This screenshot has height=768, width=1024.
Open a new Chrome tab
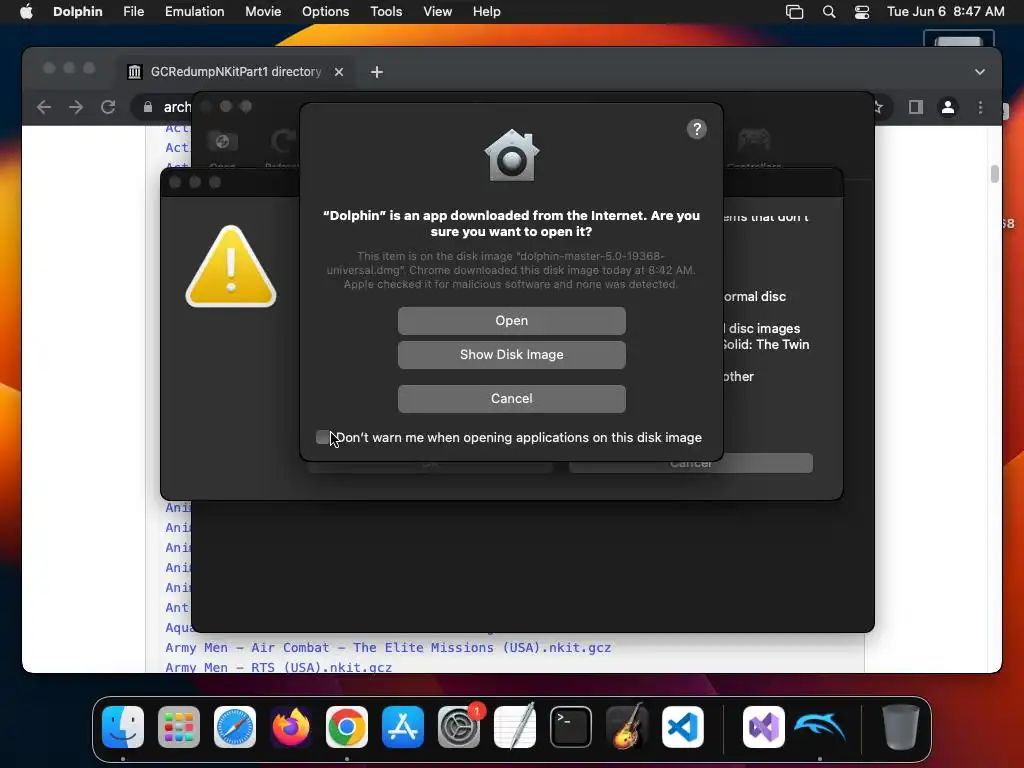[x=377, y=72]
